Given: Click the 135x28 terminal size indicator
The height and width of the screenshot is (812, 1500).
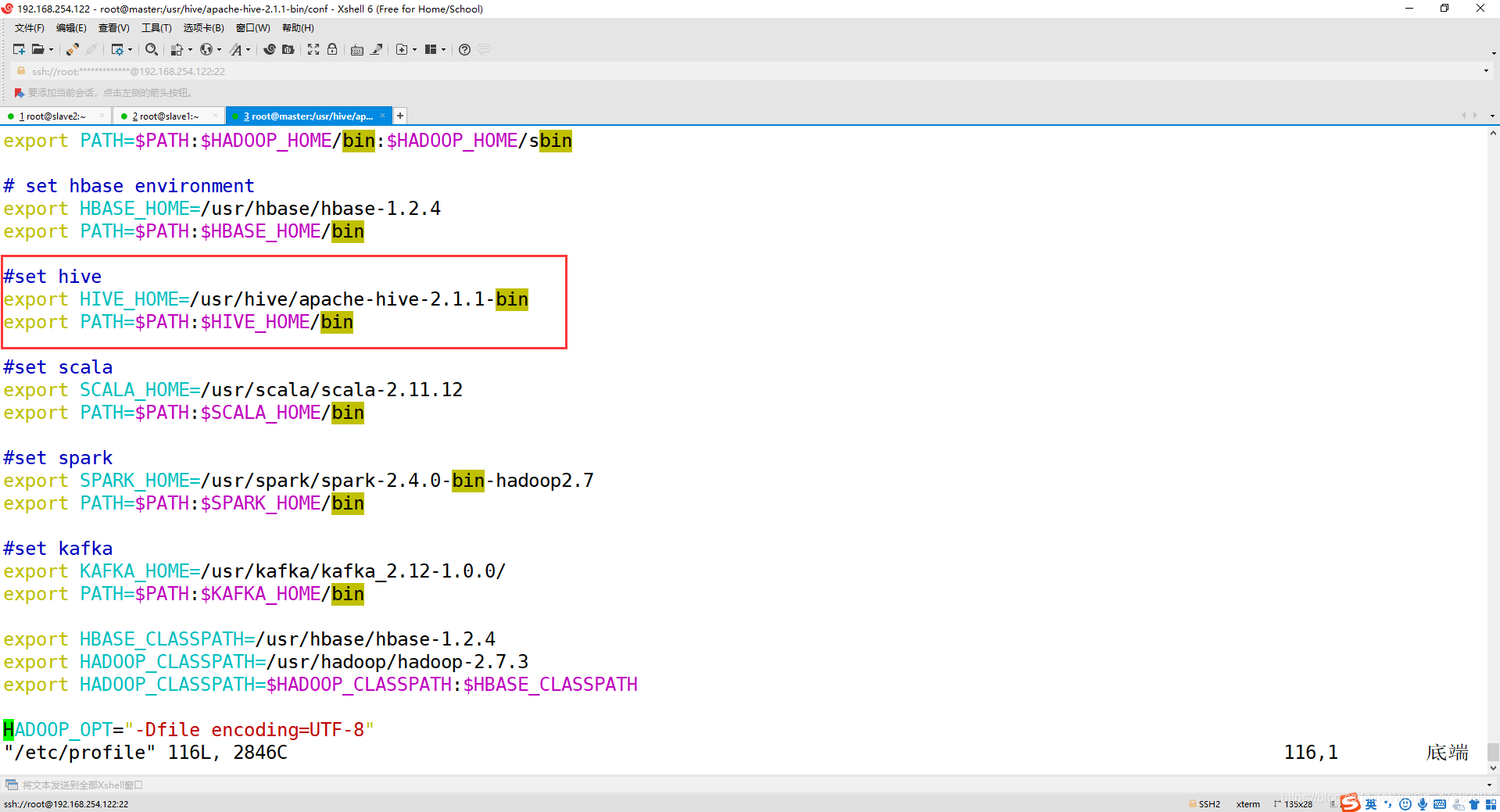Looking at the screenshot, I should tap(1294, 803).
